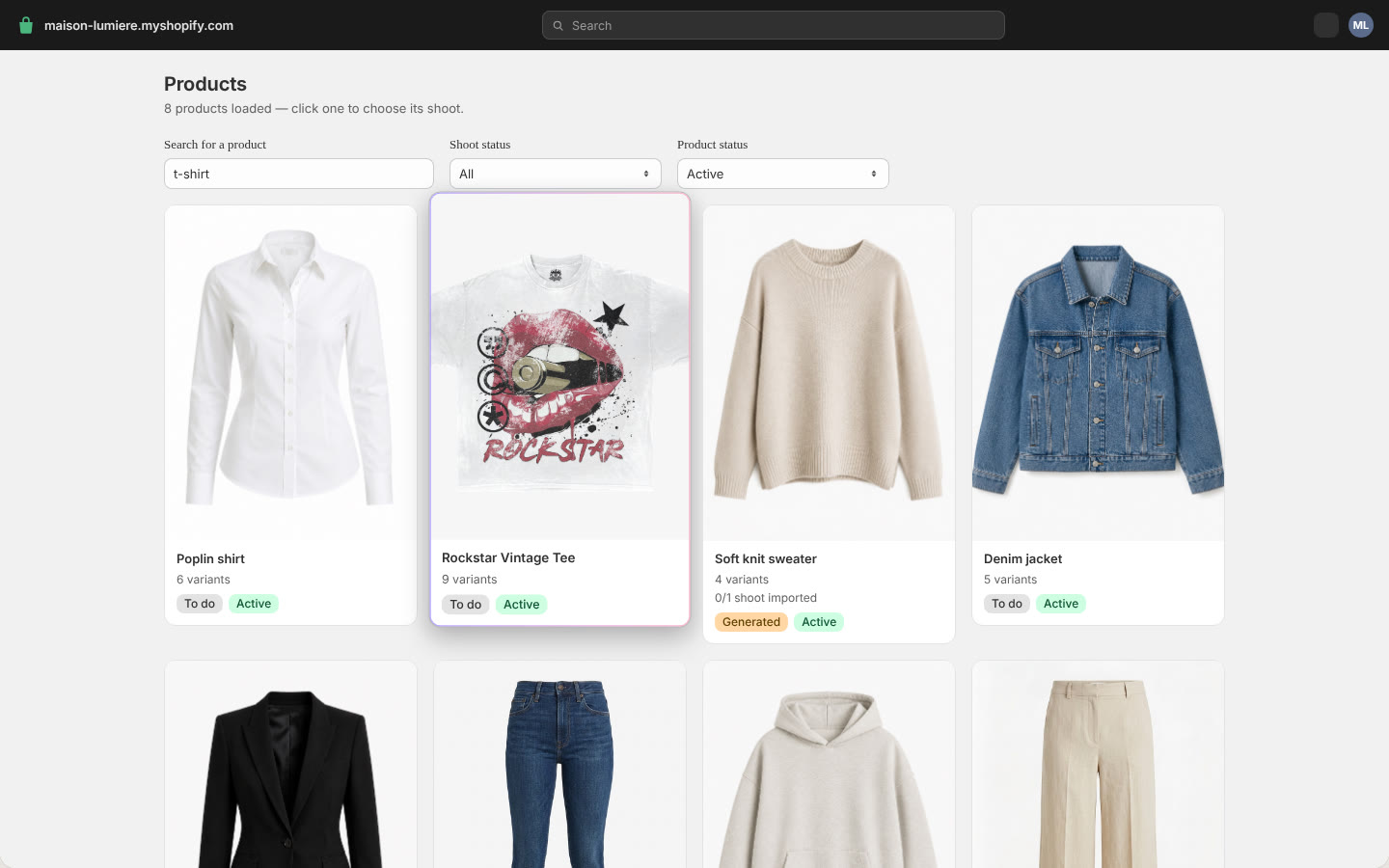Click '6 variants' under Poplin shirt
This screenshot has height=868, width=1389.
pos(204,580)
